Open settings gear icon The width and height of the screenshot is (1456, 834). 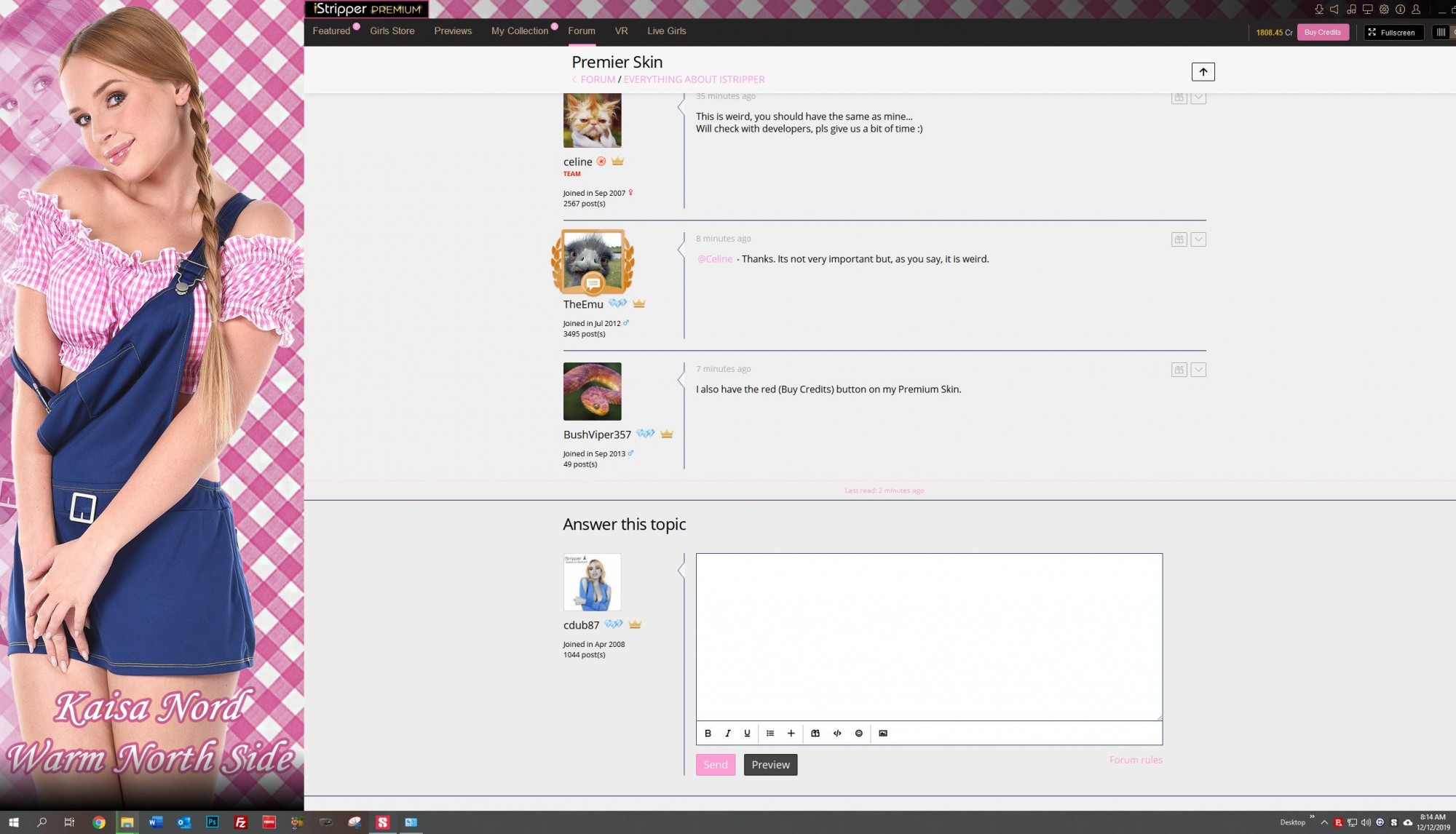[x=1384, y=9]
